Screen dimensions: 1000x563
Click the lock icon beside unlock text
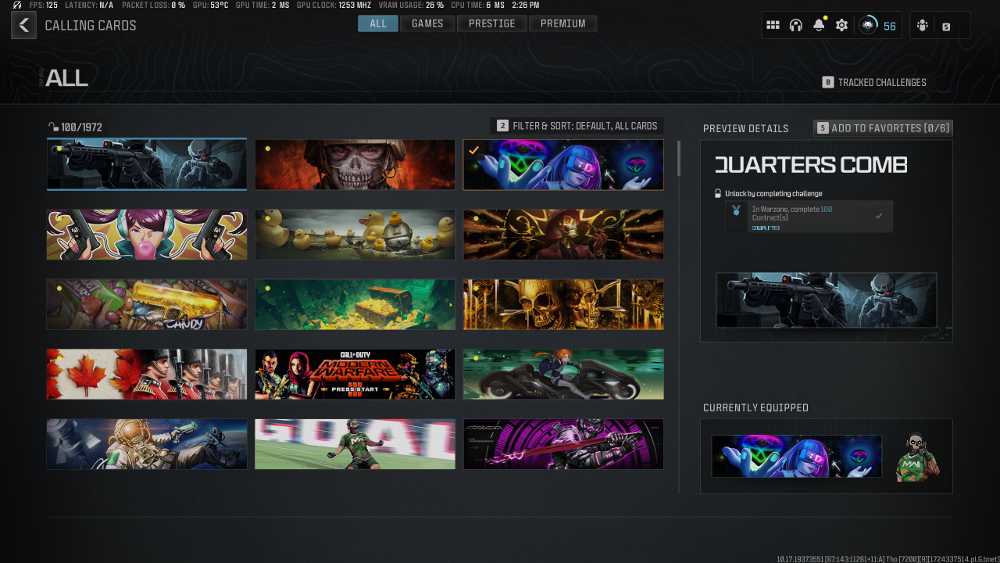pos(717,193)
